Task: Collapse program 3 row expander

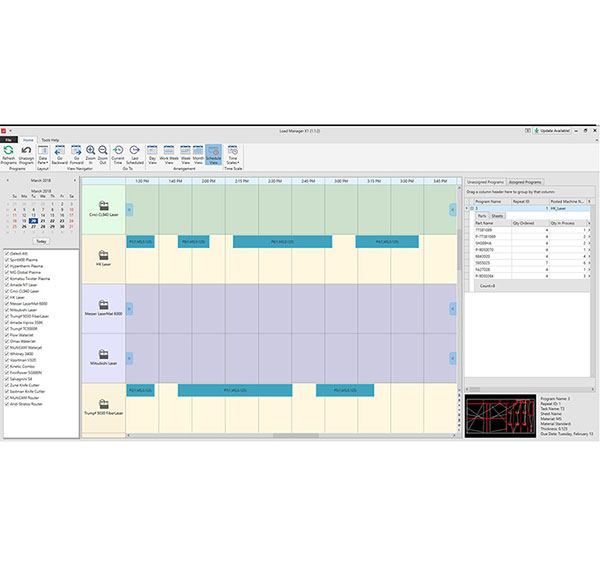Action: [471, 209]
